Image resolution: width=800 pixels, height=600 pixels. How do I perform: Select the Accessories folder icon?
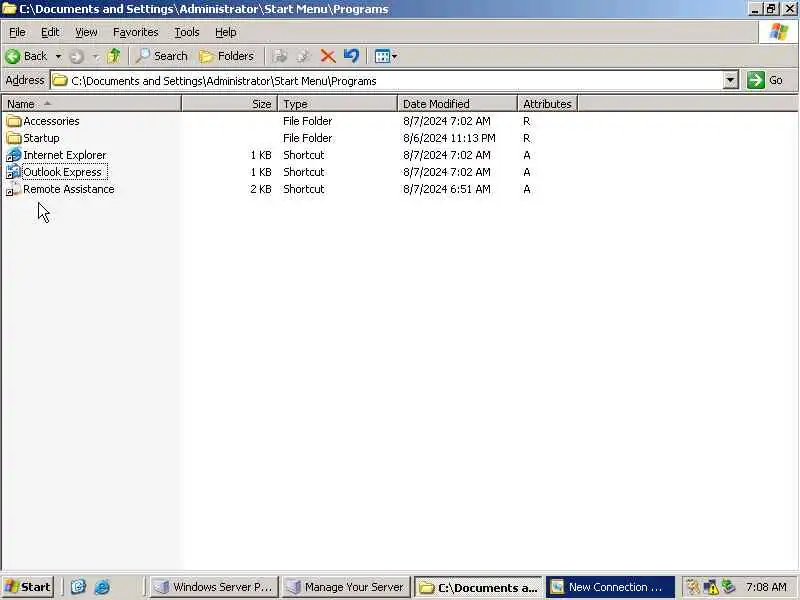click(14, 121)
